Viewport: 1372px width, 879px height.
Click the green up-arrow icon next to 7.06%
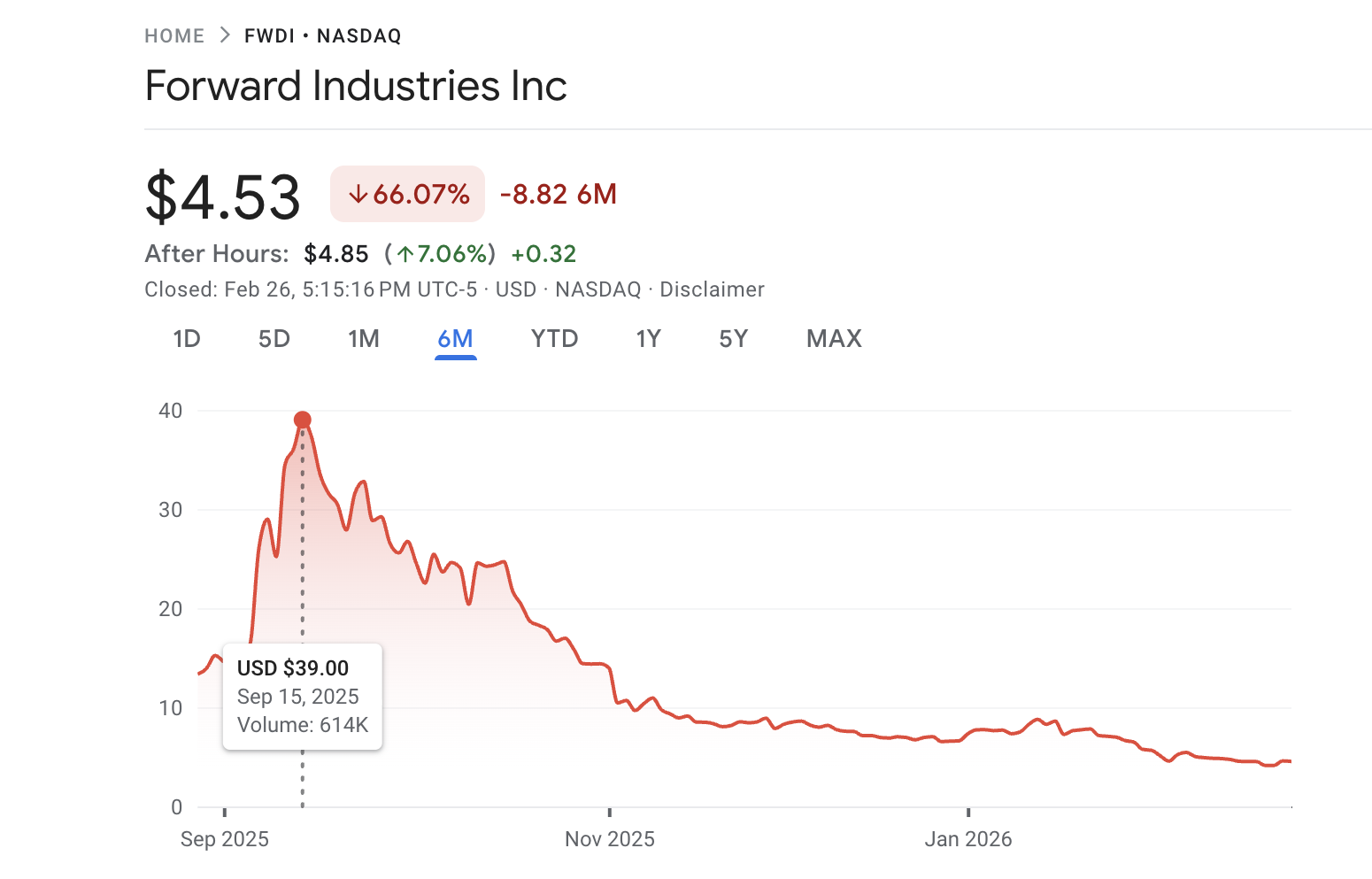(405, 254)
